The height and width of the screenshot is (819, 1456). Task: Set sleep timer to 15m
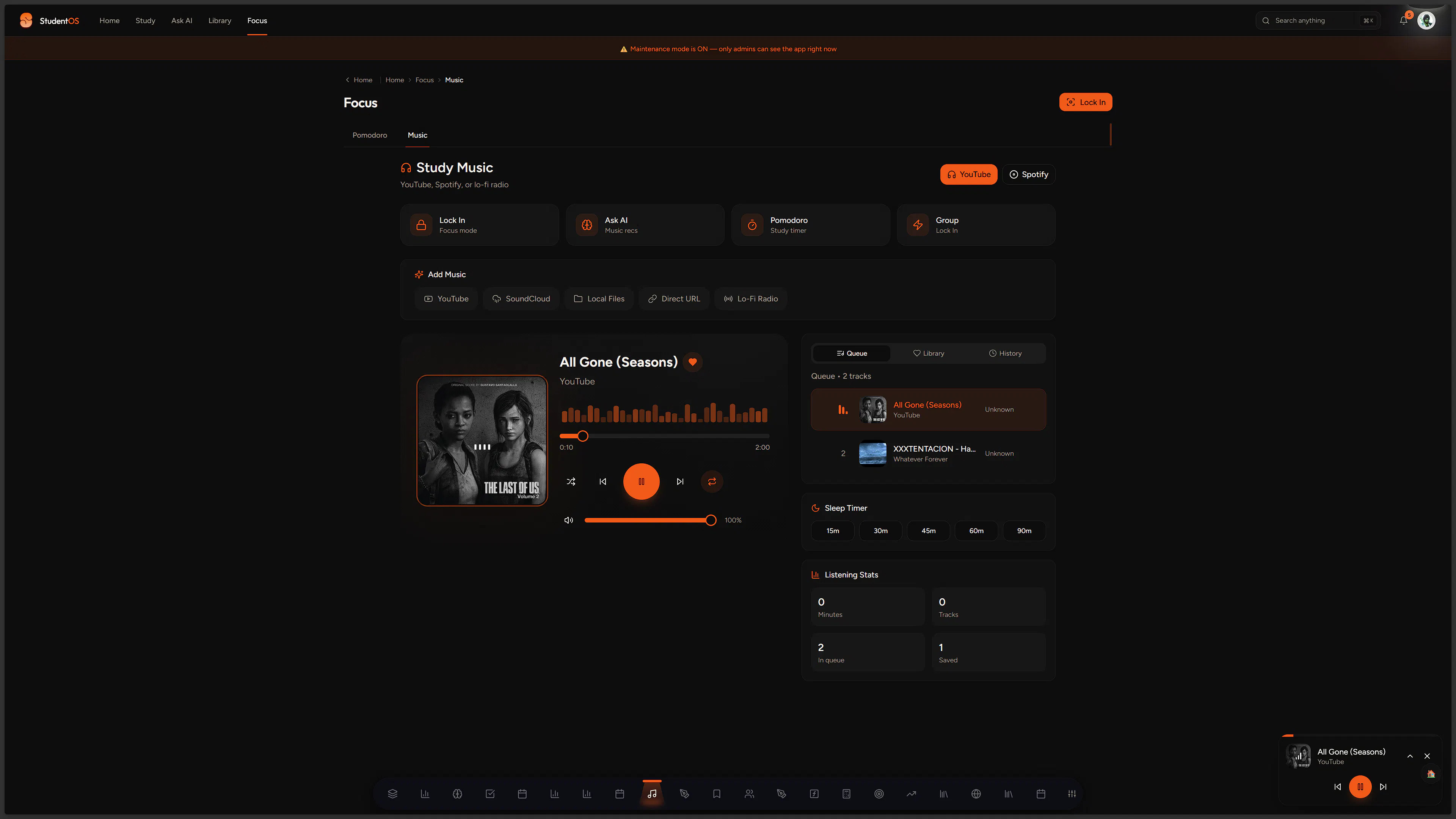pos(833,531)
